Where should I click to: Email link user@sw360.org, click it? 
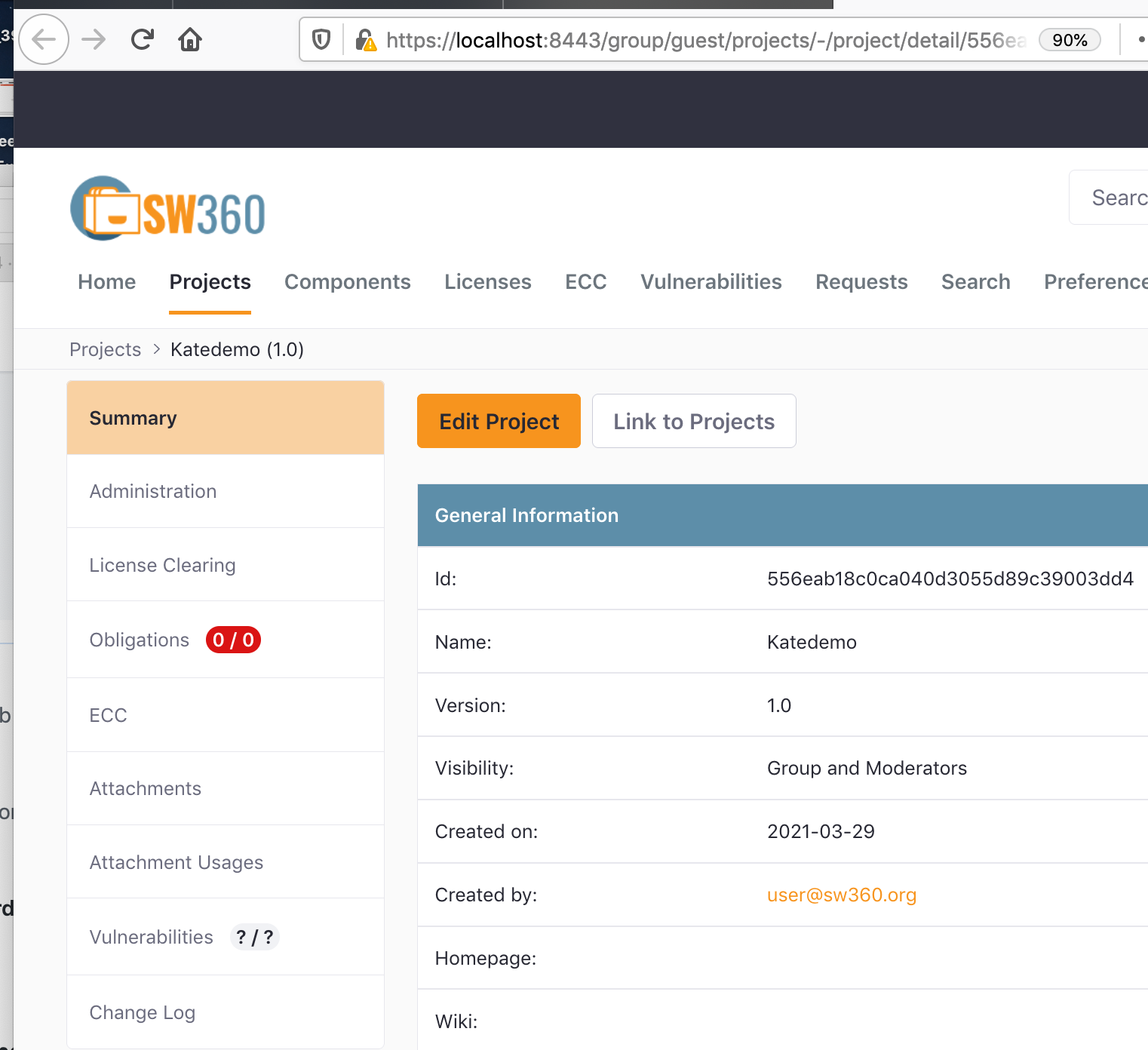[841, 895]
